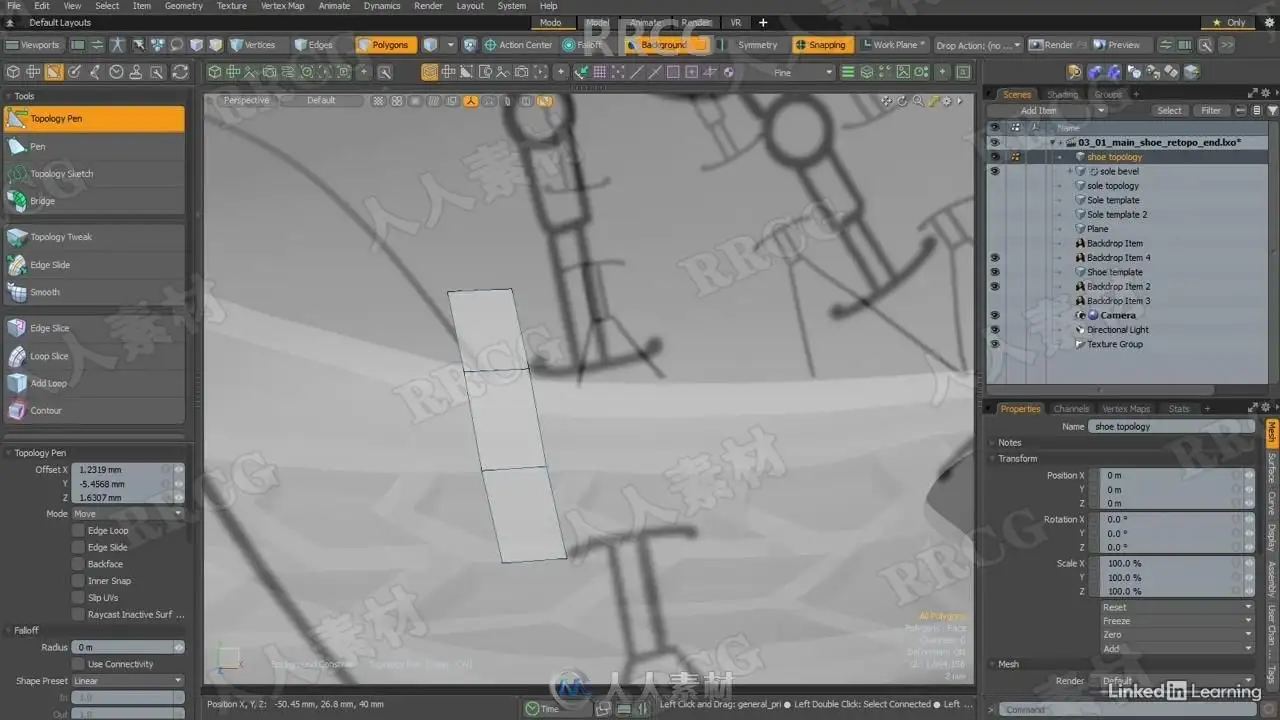Screen dimensions: 1280x720
Task: Open the Drop Action dropdown
Action: coord(979,45)
